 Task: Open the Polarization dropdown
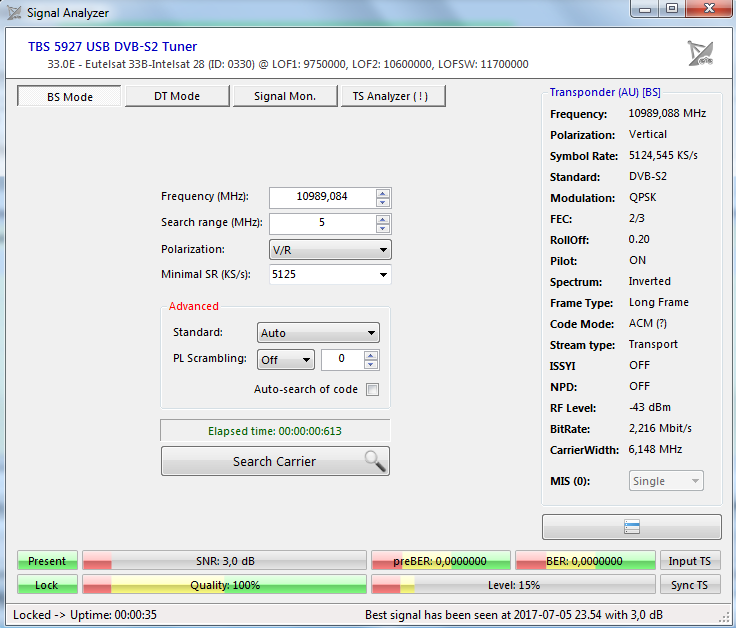pyautogui.click(x=330, y=250)
